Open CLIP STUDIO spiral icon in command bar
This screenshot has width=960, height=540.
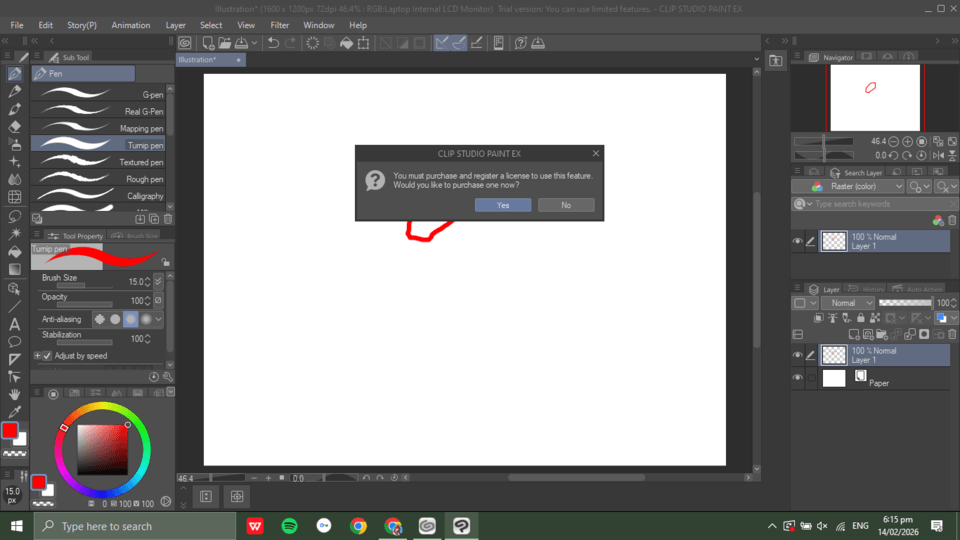[185, 43]
